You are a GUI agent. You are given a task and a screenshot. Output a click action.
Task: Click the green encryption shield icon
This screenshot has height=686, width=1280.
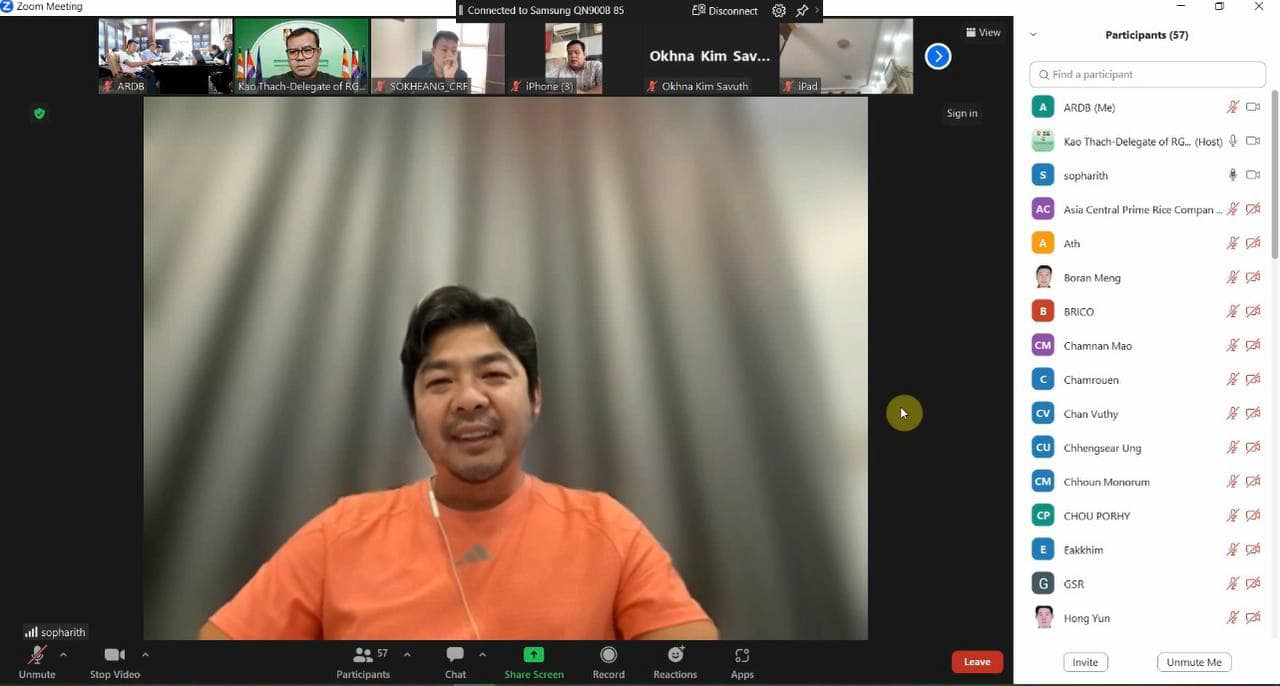point(40,114)
